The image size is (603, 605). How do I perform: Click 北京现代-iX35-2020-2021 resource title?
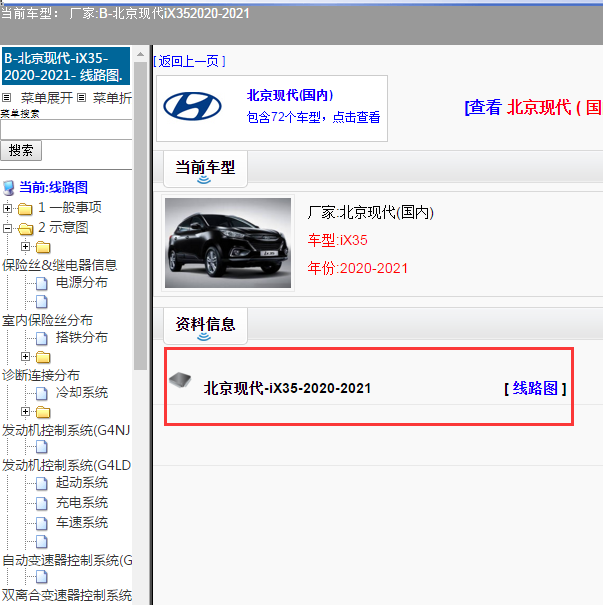pos(287,388)
